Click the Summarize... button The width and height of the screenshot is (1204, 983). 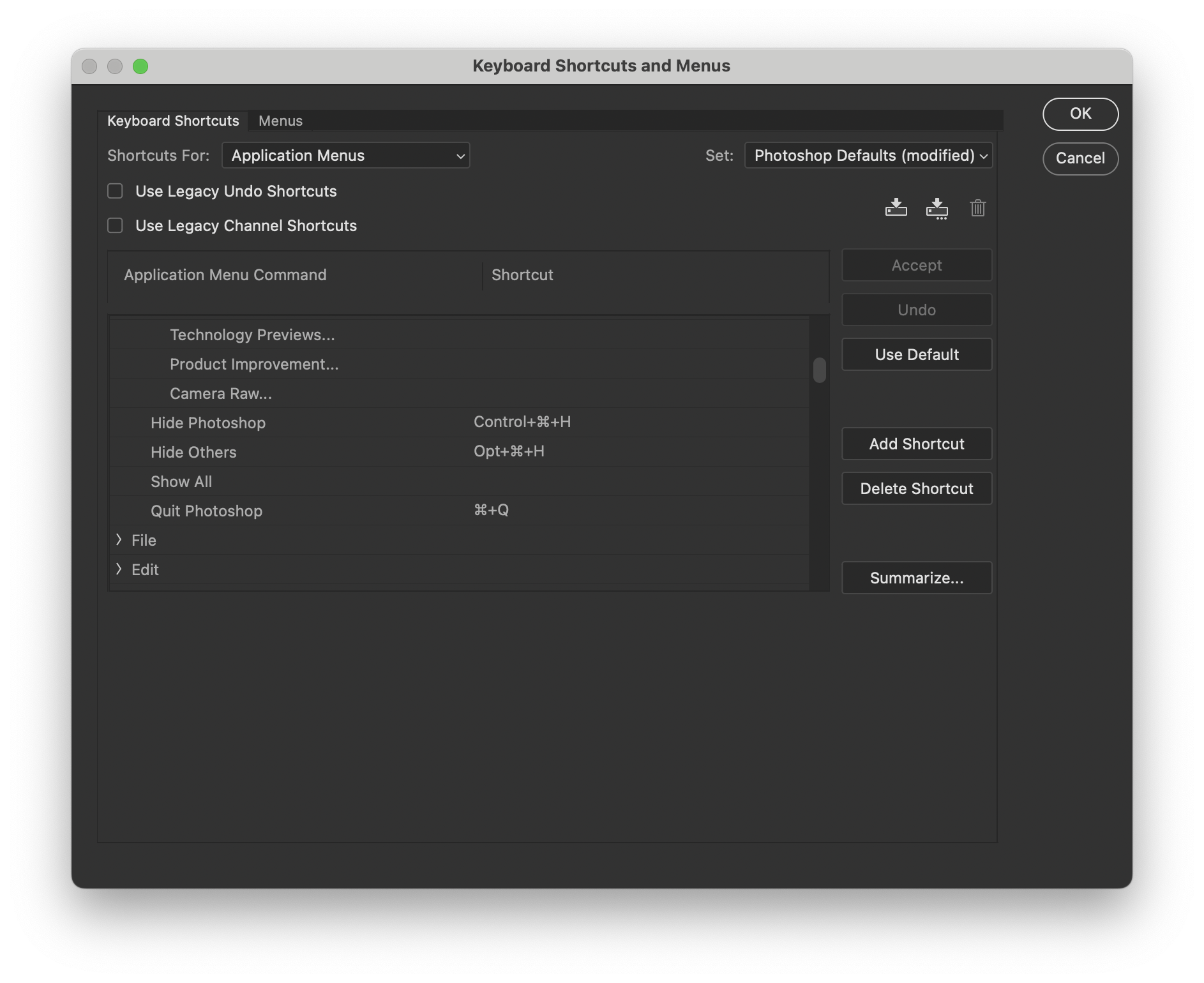click(x=917, y=578)
